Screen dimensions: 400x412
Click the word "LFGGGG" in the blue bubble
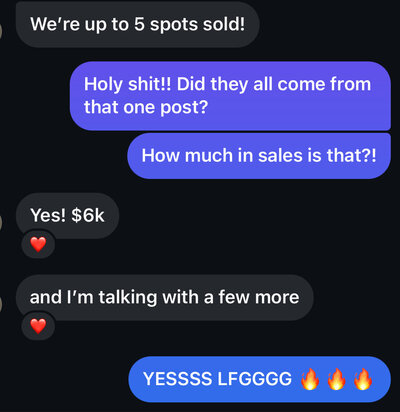(x=255, y=379)
